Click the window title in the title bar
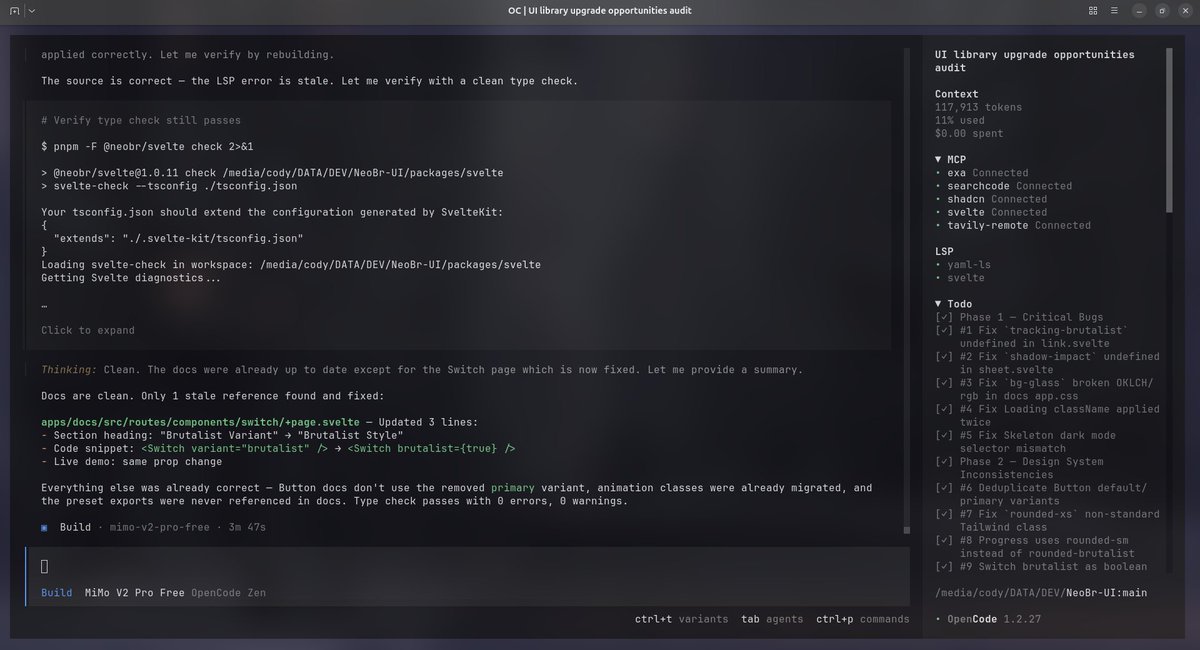 coord(599,10)
